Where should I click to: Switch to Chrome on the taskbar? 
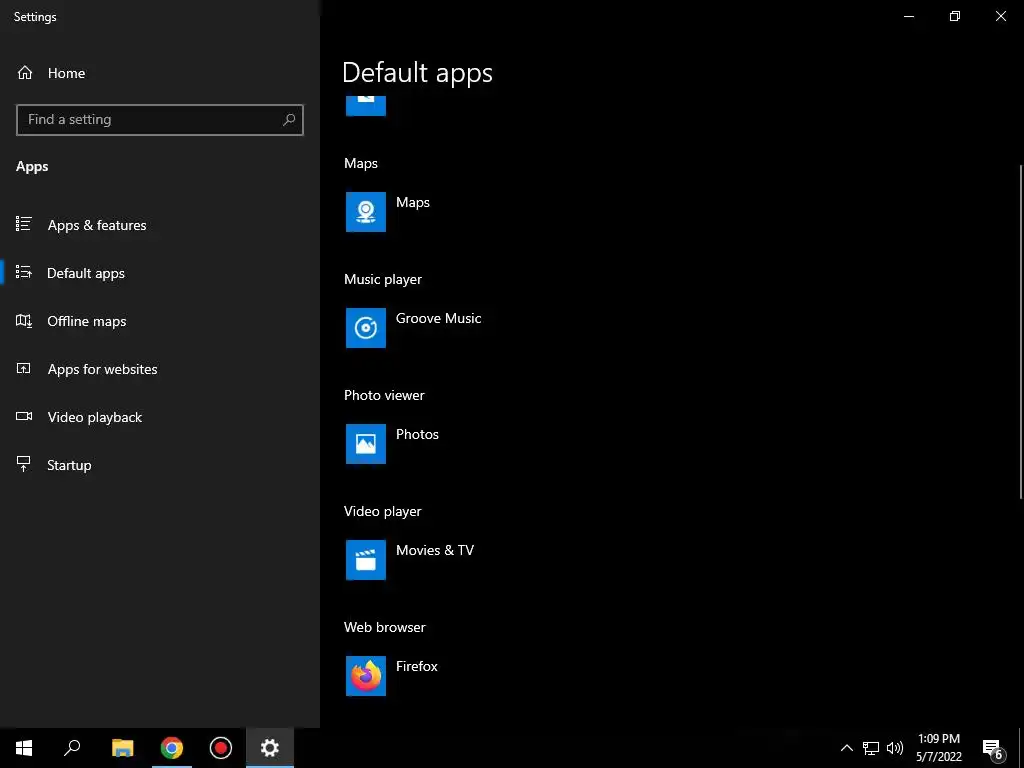click(172, 748)
